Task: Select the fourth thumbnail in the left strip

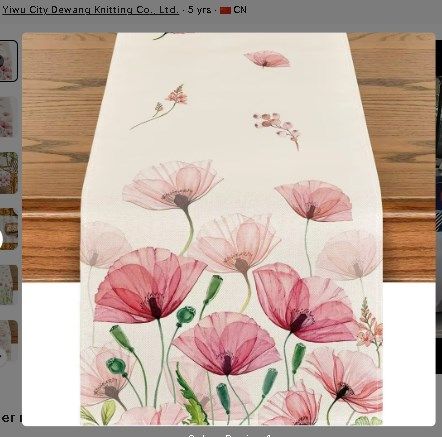Action: tap(8, 229)
